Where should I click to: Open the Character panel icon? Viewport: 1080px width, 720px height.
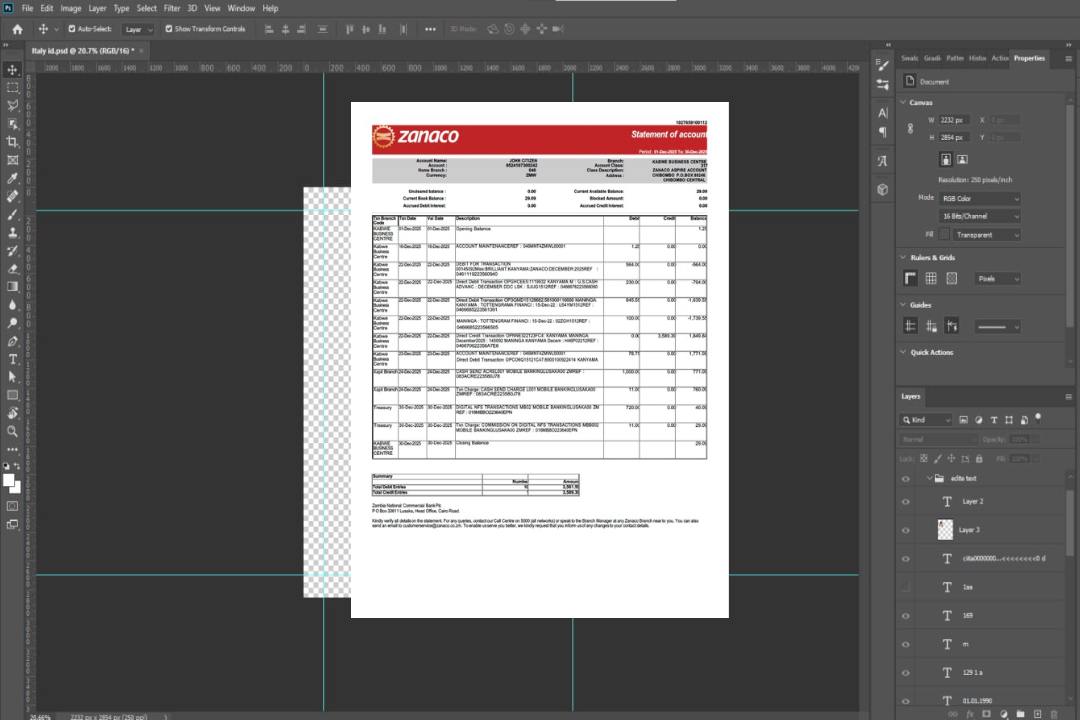pyautogui.click(x=882, y=112)
